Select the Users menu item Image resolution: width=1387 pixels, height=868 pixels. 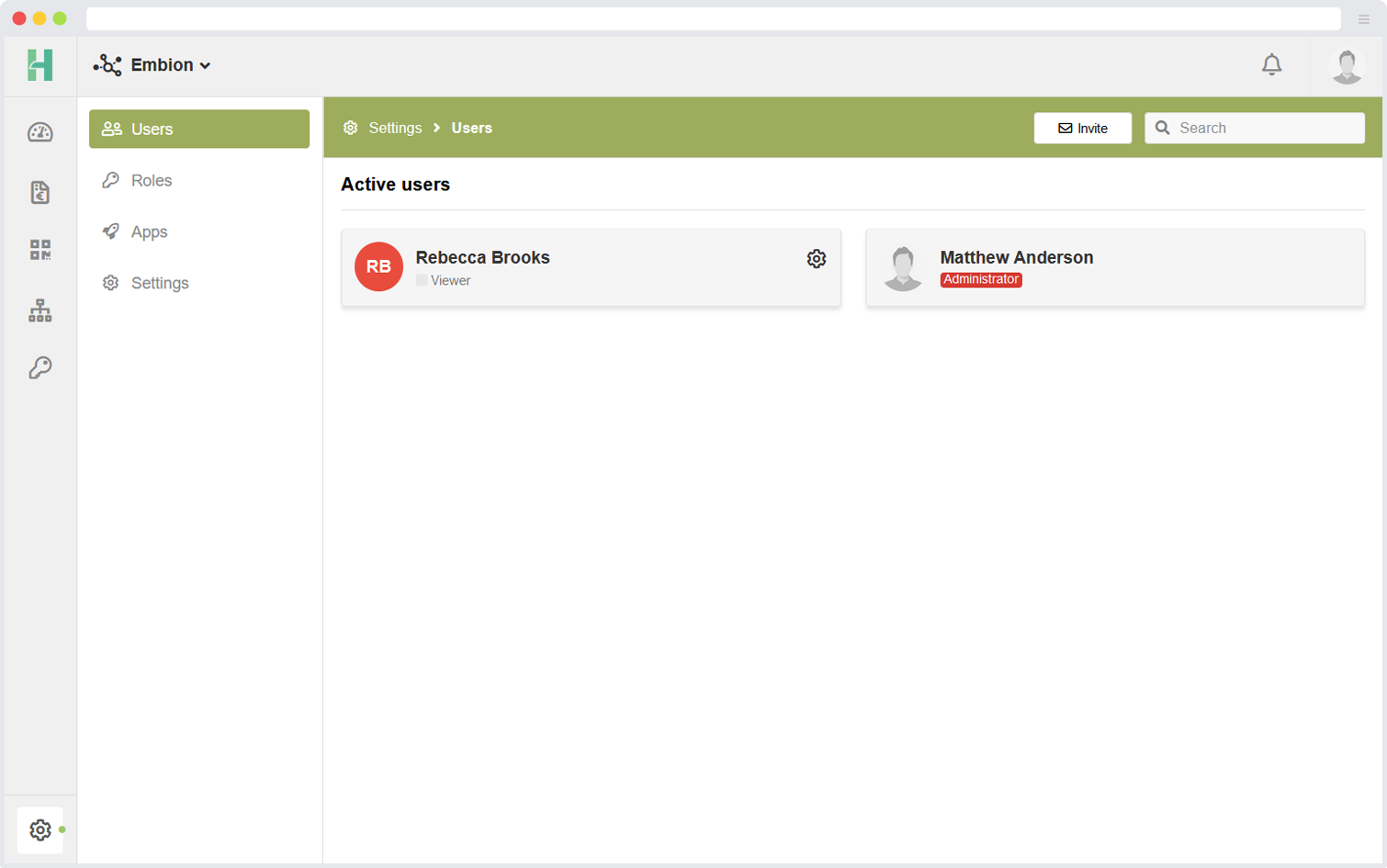[x=198, y=130]
